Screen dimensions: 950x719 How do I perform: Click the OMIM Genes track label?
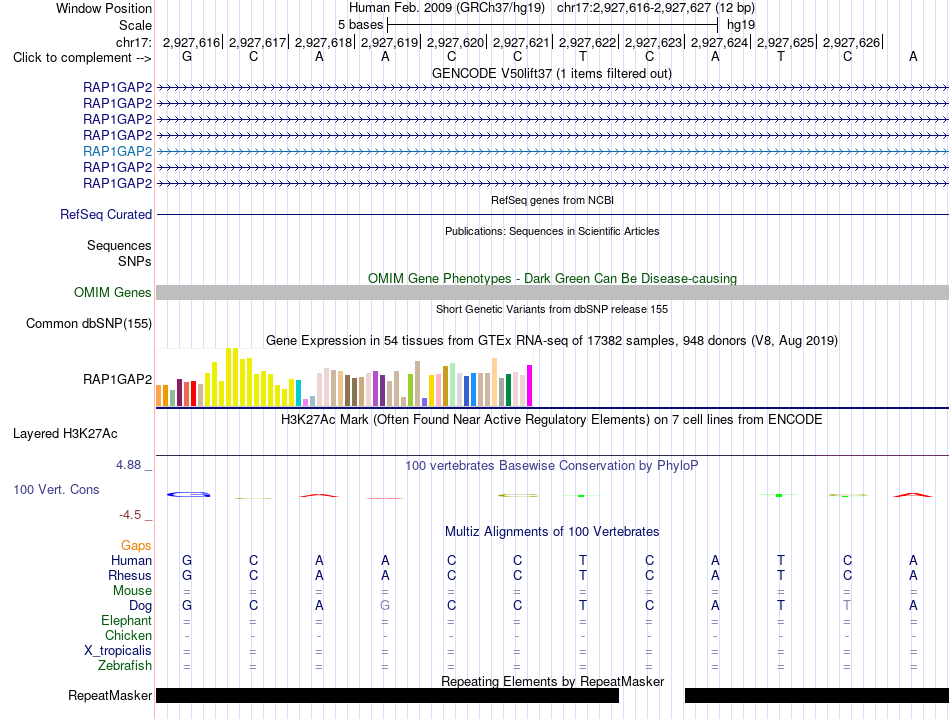(x=113, y=293)
